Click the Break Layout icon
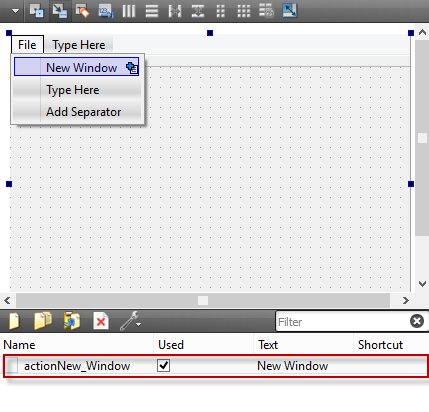The image size is (429, 412). [267, 11]
